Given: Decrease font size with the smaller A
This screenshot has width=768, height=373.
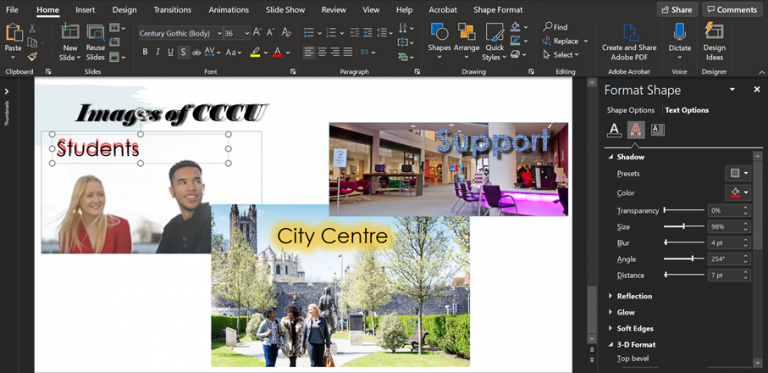Looking at the screenshot, I should [x=270, y=33].
